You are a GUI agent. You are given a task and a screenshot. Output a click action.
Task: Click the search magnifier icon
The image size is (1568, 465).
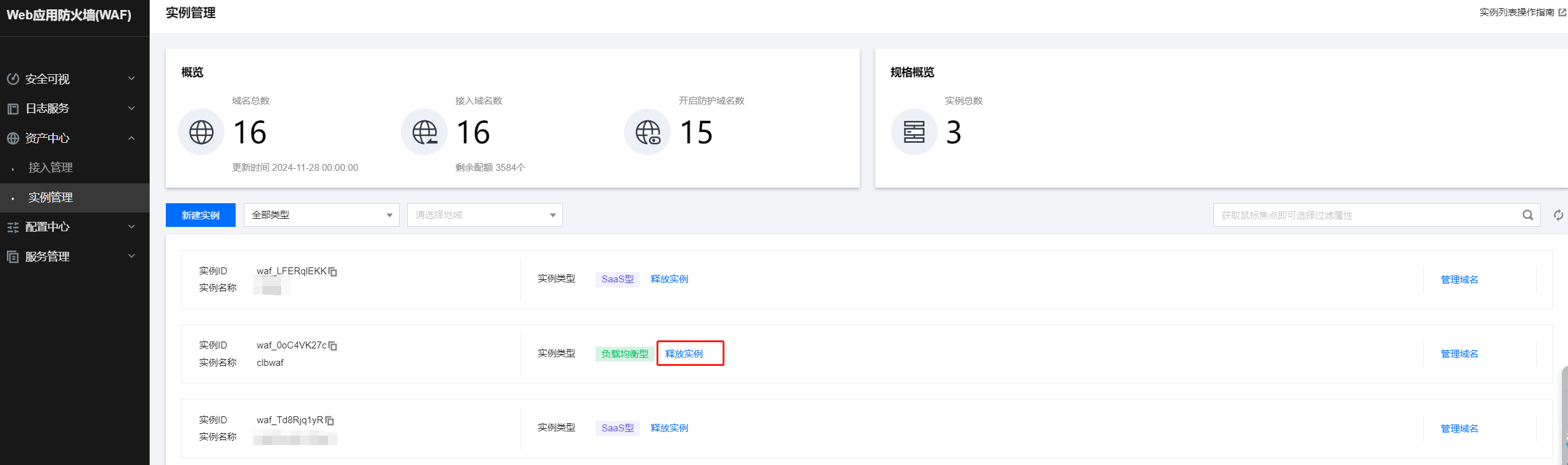point(1527,215)
